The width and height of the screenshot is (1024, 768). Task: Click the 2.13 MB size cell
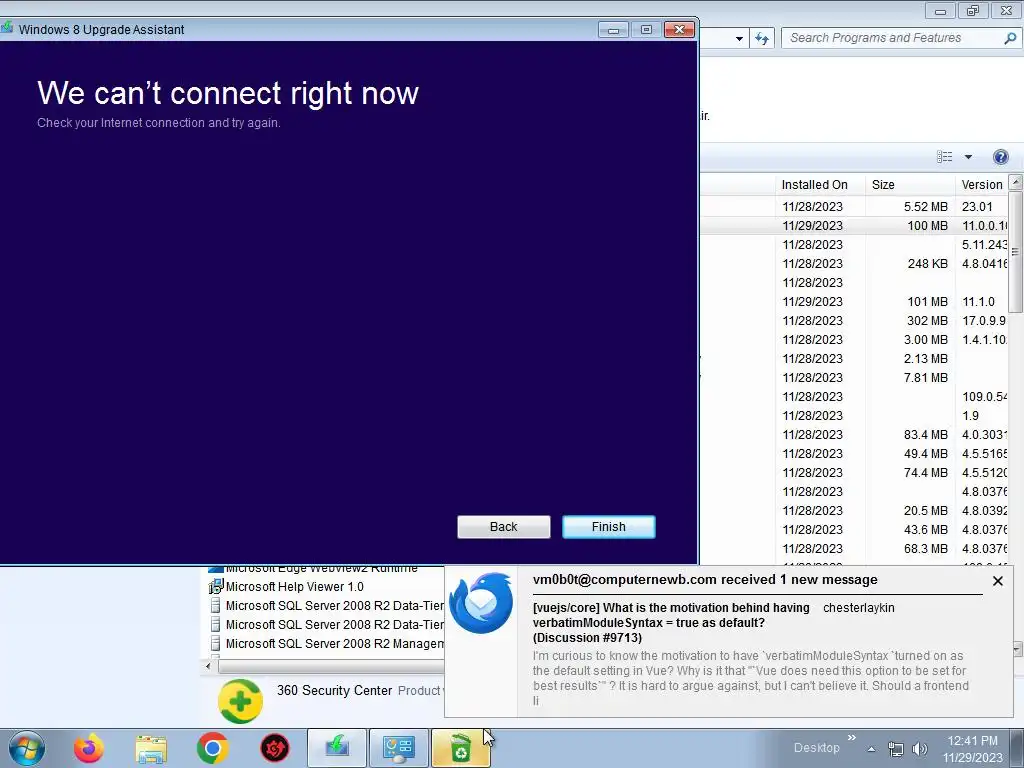coord(925,359)
